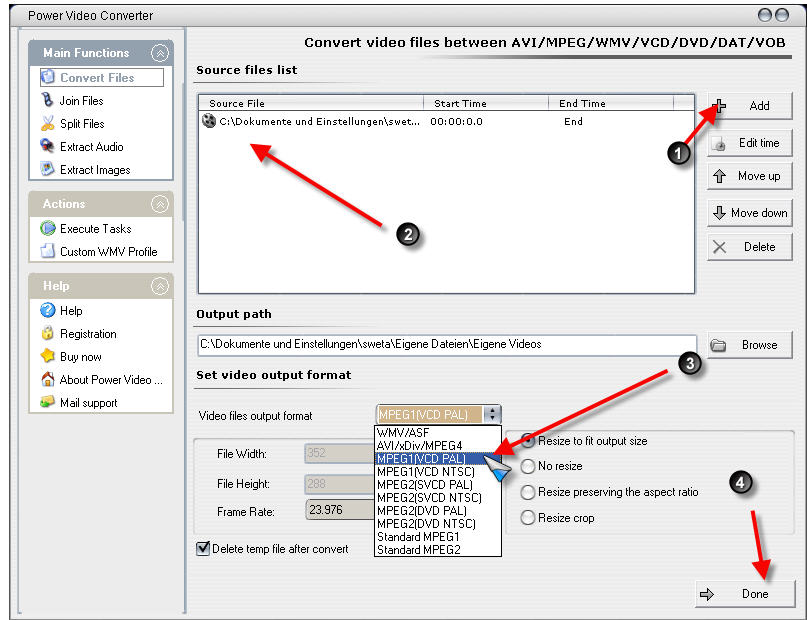
Task: Open the Video files output format dropdown
Action: [x=493, y=414]
